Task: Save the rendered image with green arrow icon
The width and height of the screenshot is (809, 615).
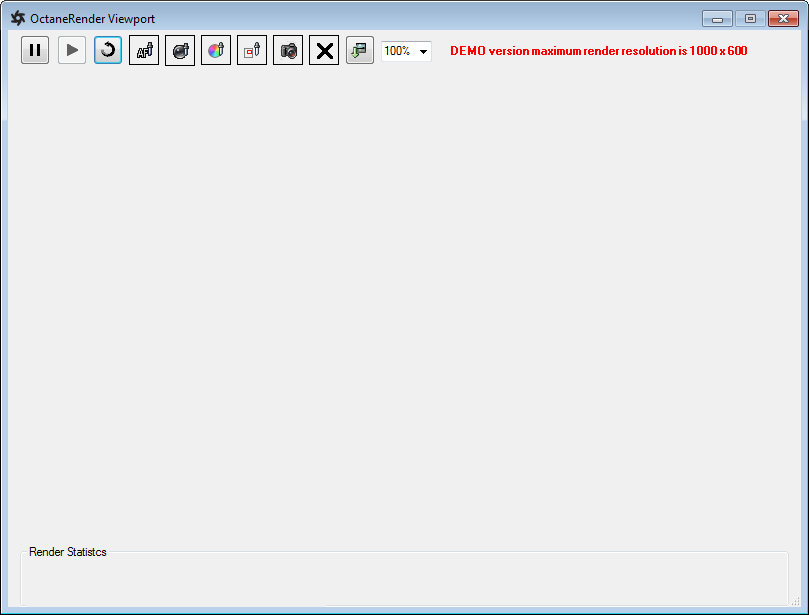Action: pyautogui.click(x=360, y=50)
